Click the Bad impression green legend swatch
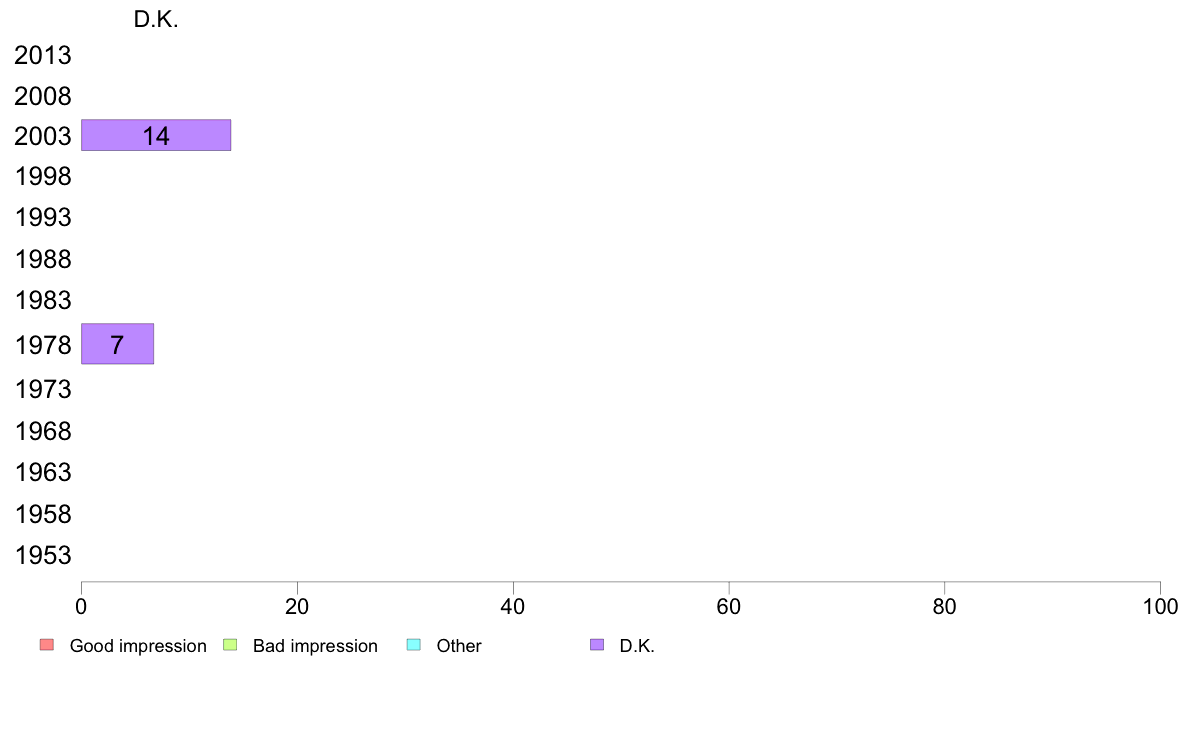1188x736 pixels. [x=230, y=645]
